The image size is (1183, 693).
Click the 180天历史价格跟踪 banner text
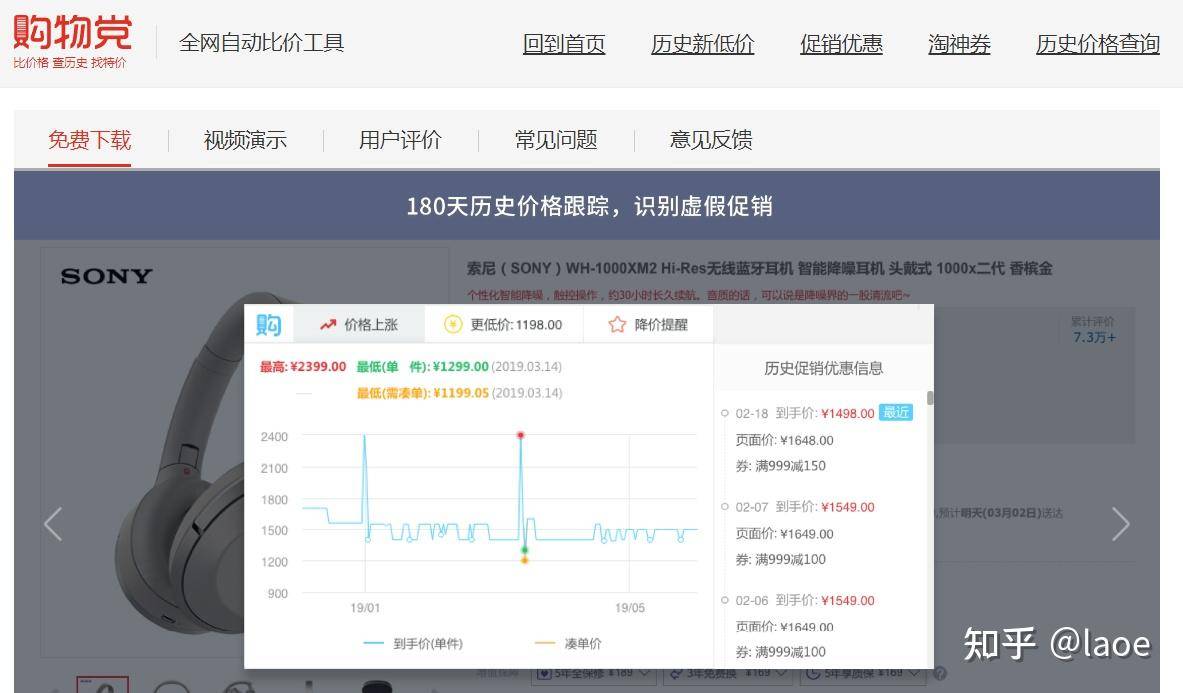click(589, 206)
